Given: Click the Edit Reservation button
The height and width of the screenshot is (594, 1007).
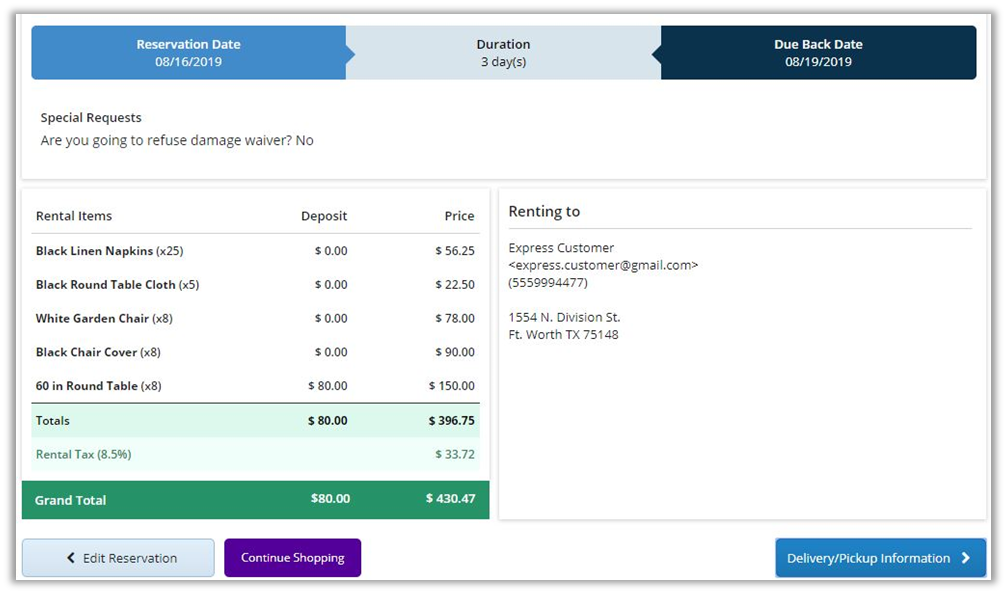Looking at the screenshot, I should [x=118, y=558].
